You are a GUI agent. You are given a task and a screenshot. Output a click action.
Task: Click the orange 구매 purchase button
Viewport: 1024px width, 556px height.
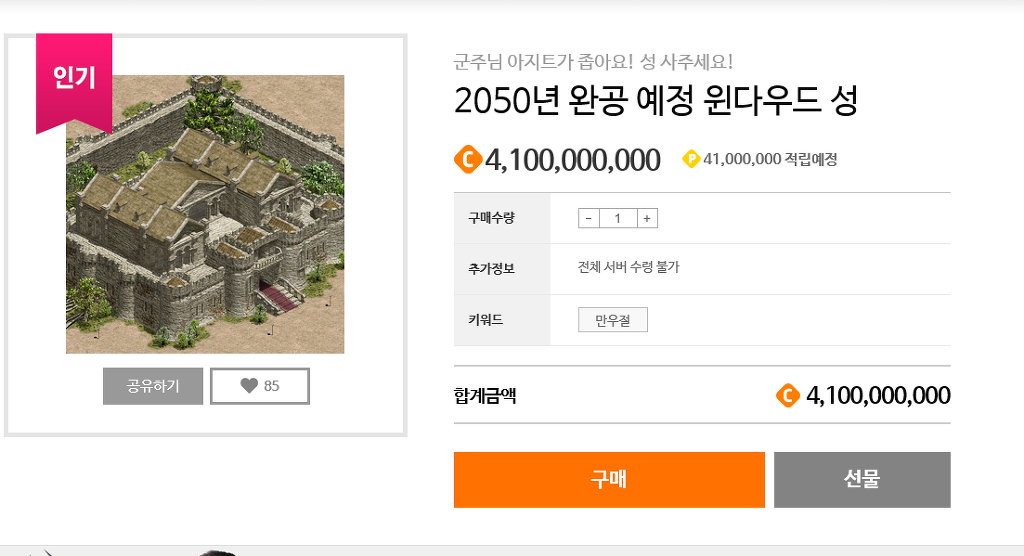[x=609, y=480]
